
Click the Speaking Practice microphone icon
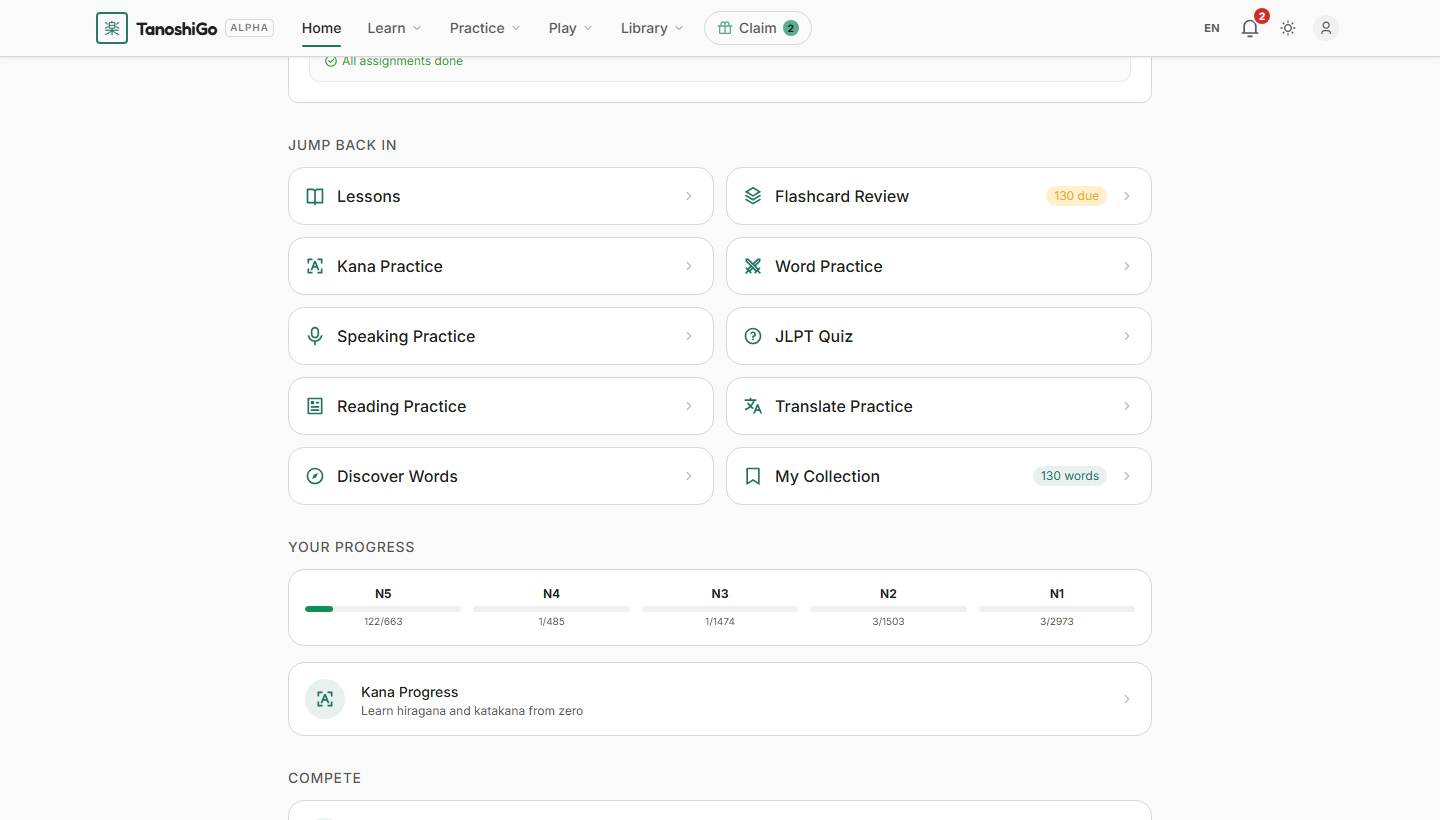coord(315,336)
